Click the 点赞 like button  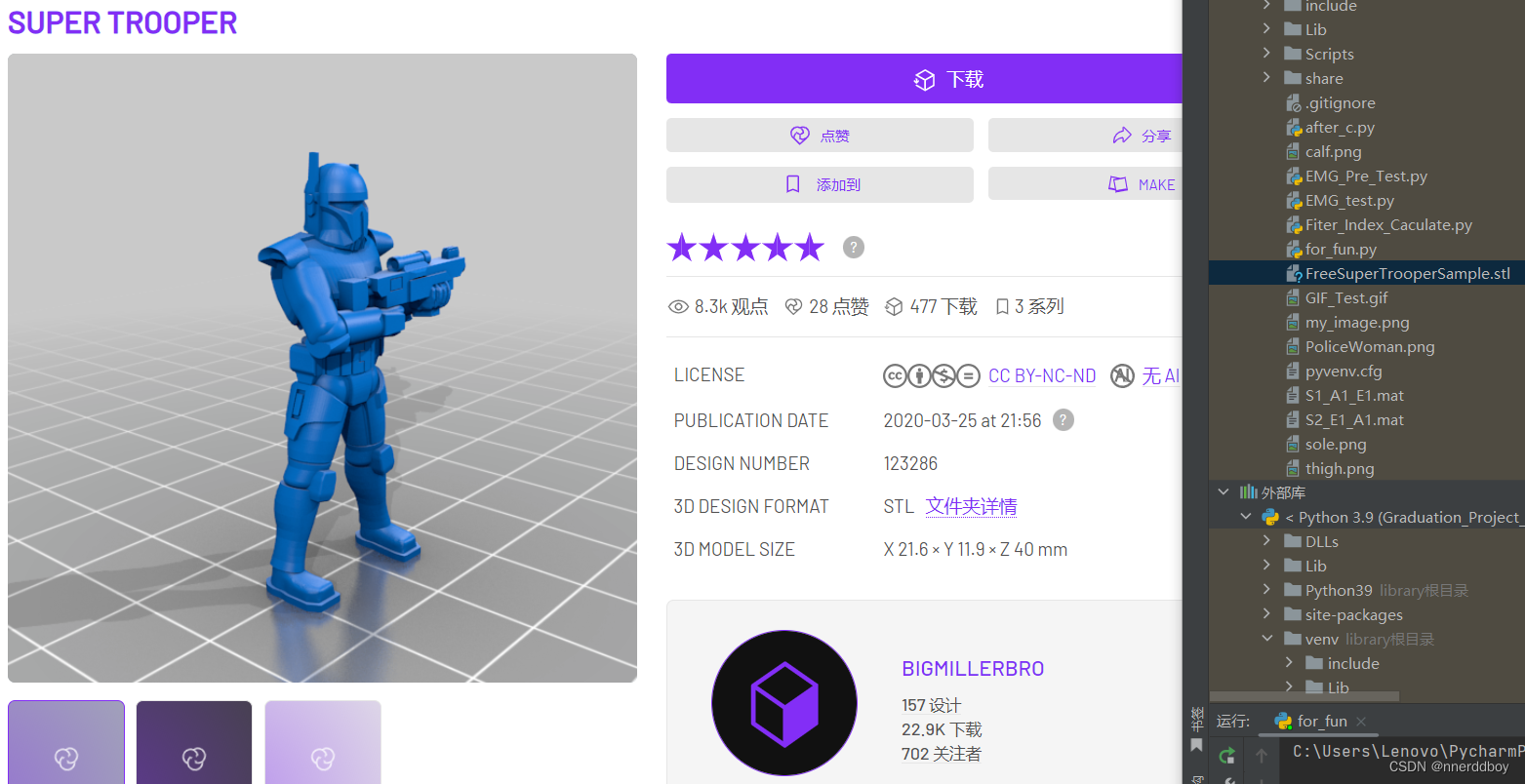coord(820,136)
